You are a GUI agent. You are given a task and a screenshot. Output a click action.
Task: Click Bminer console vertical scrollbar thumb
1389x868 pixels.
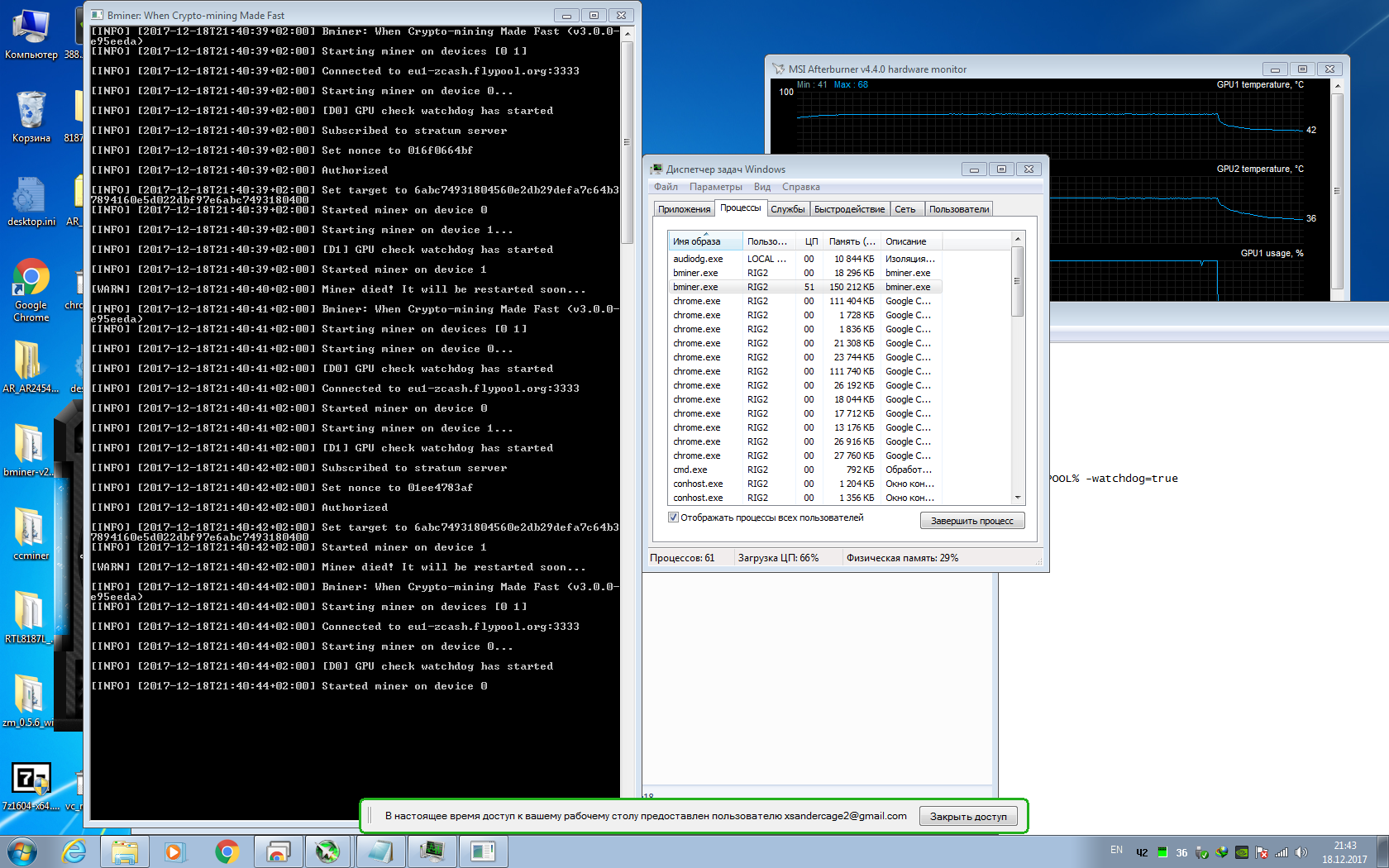click(x=627, y=142)
